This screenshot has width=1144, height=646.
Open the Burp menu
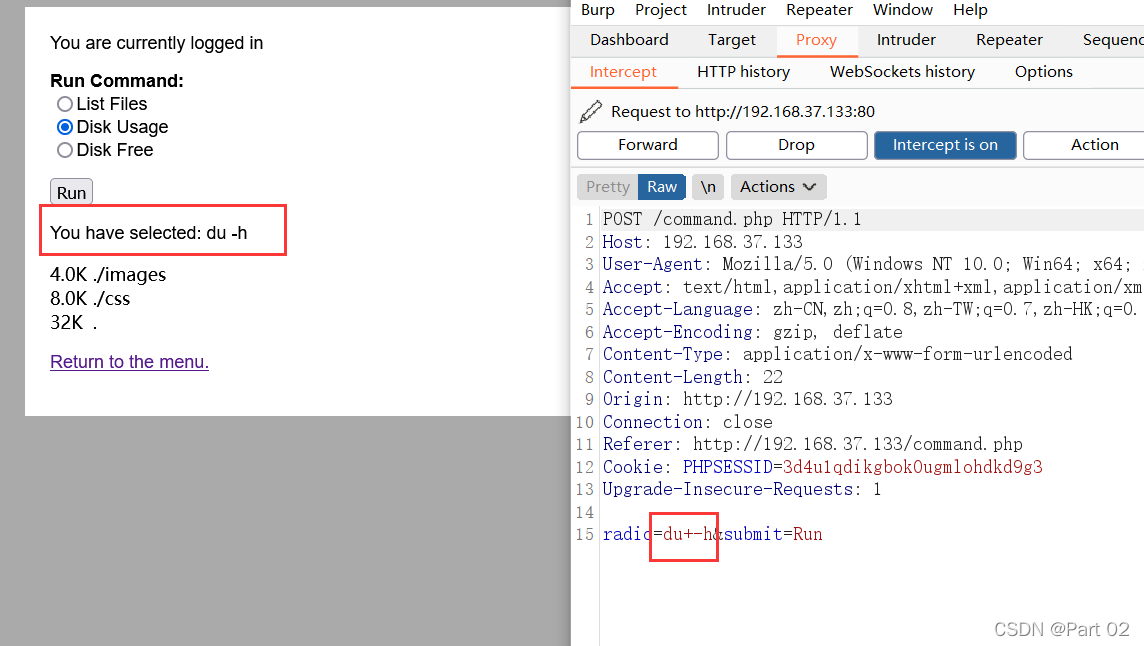598,9
